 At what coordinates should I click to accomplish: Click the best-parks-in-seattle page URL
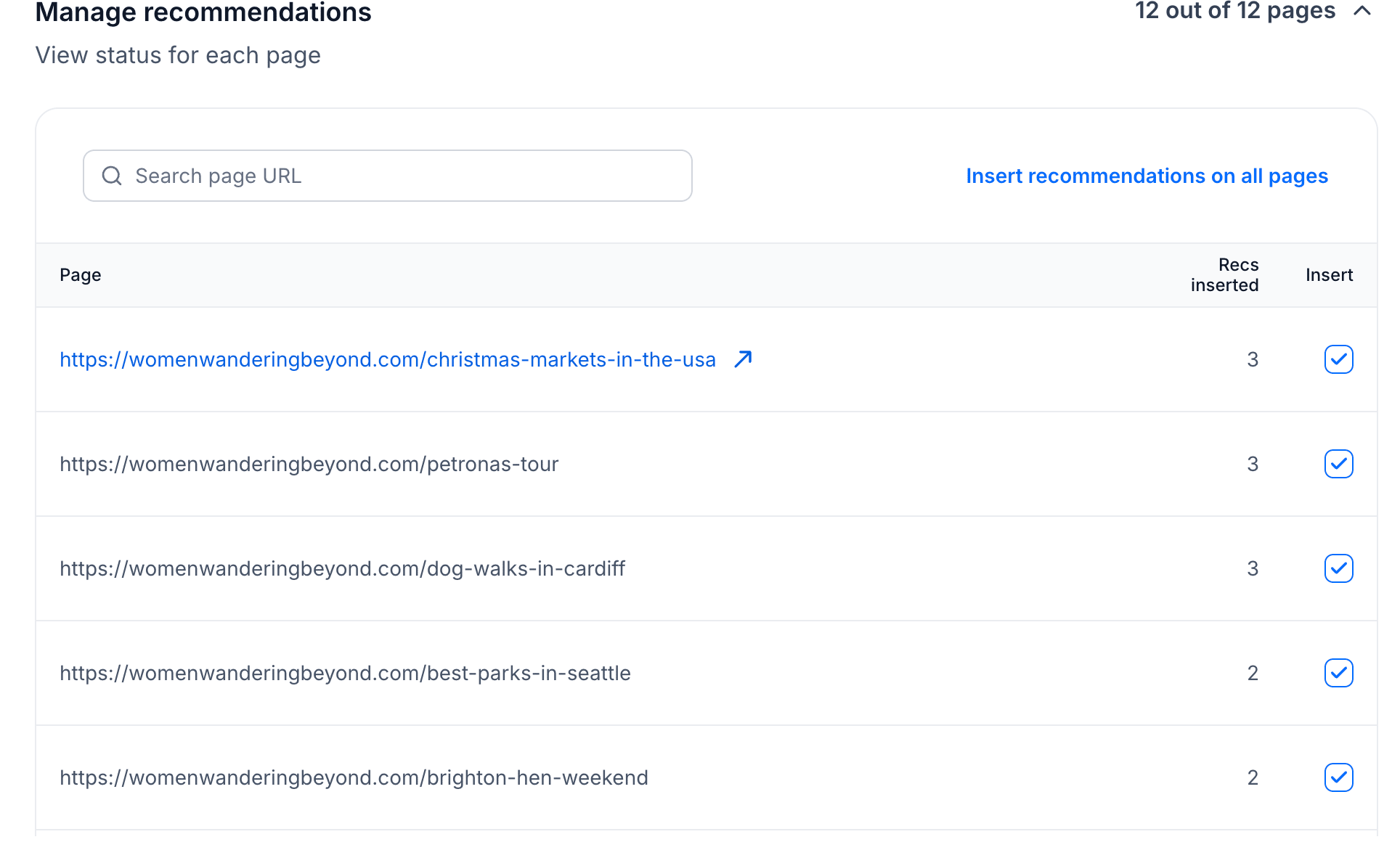[x=345, y=673]
